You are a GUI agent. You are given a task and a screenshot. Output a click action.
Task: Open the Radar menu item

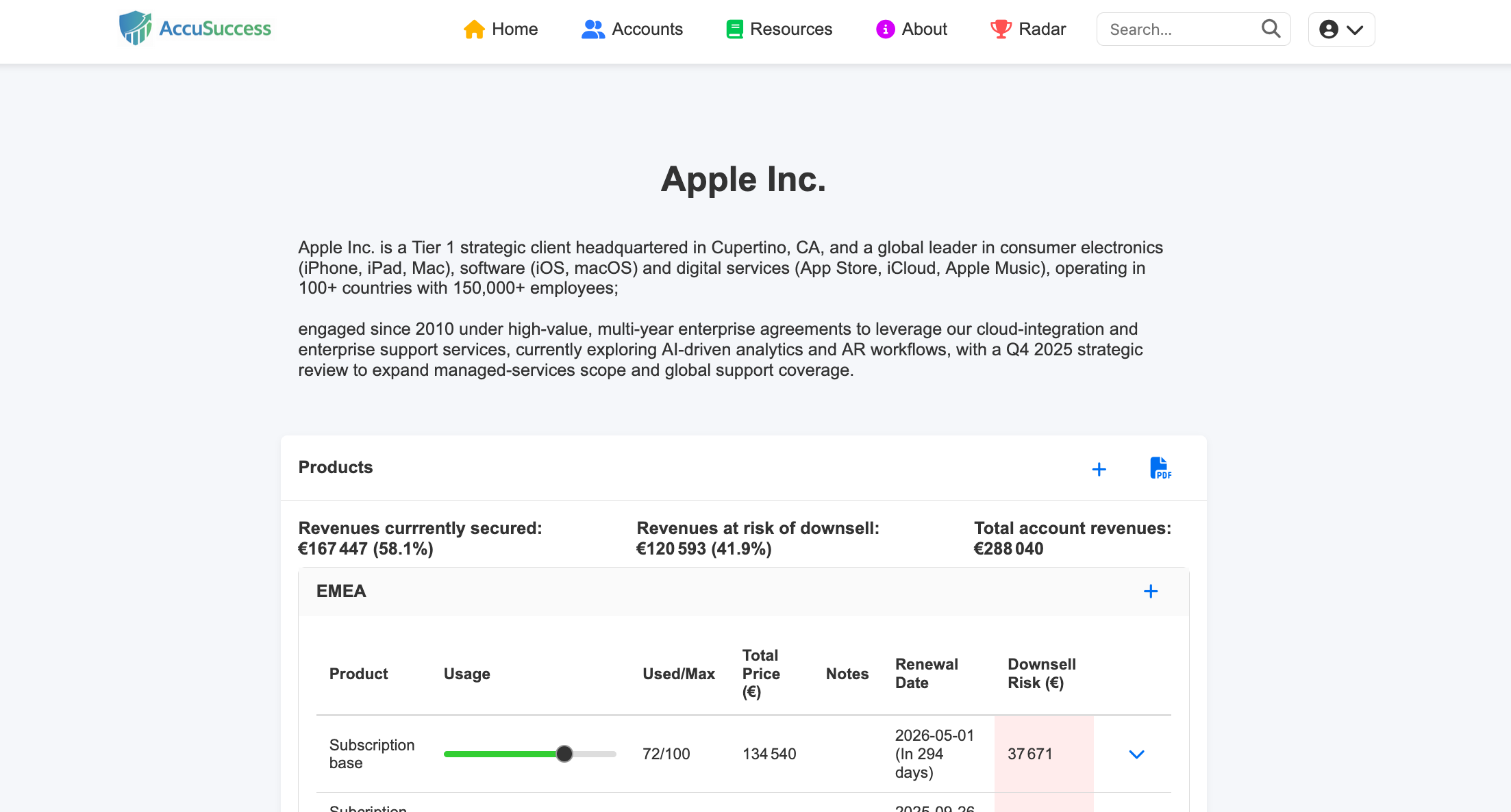(x=1028, y=29)
